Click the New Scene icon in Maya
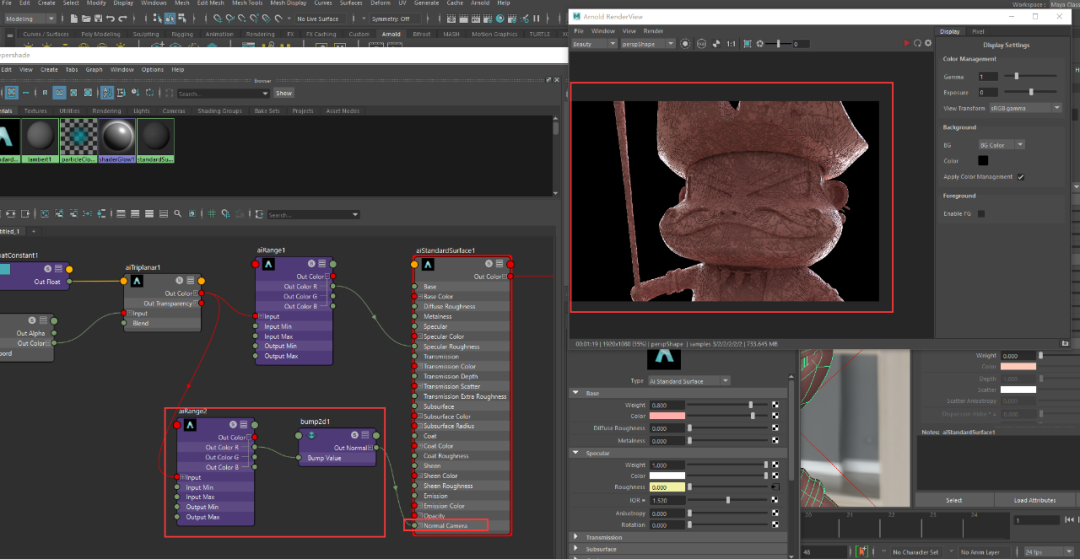1080x559 pixels. tap(74, 19)
